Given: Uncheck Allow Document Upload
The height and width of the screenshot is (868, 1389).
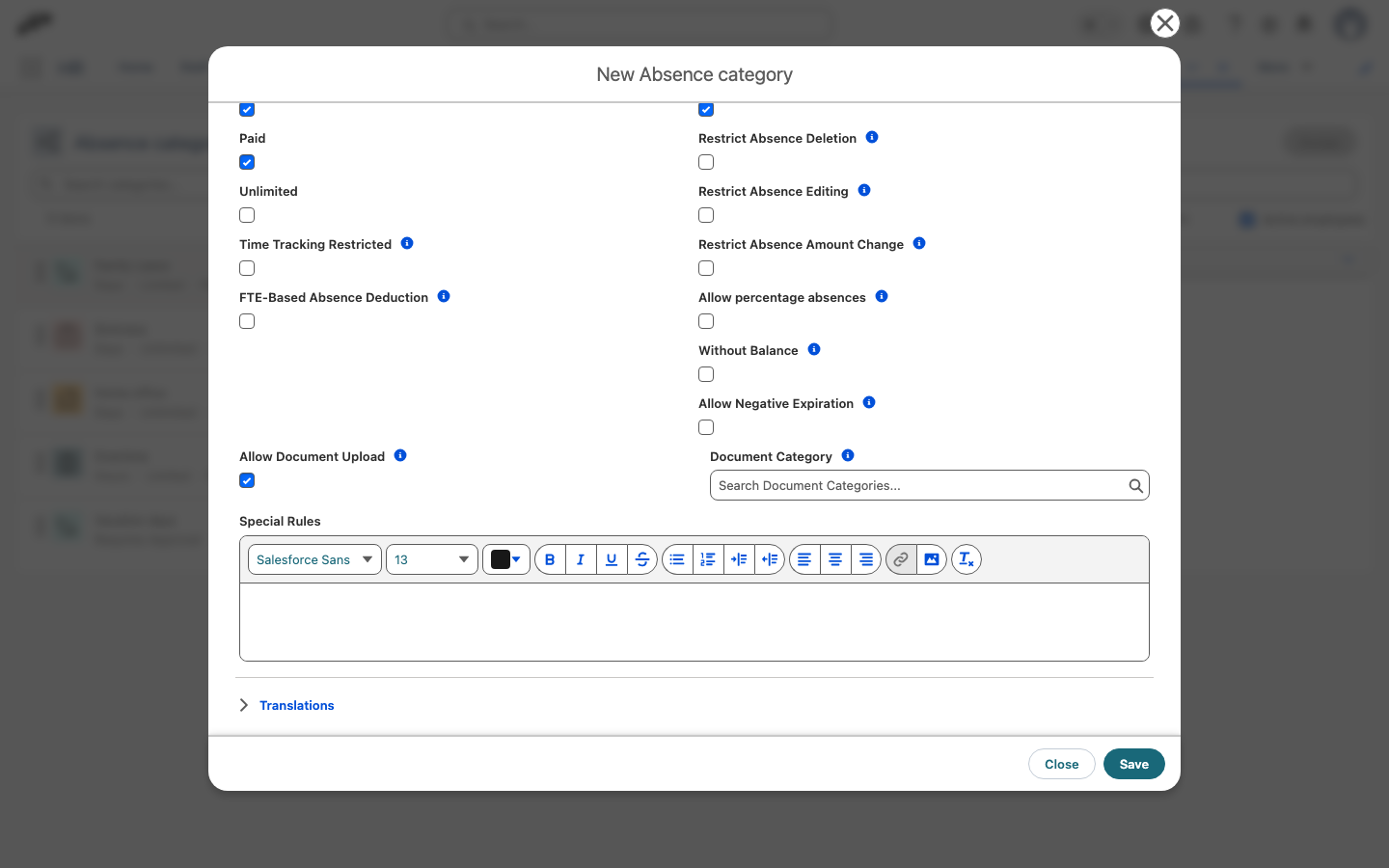Looking at the screenshot, I should coord(247,480).
